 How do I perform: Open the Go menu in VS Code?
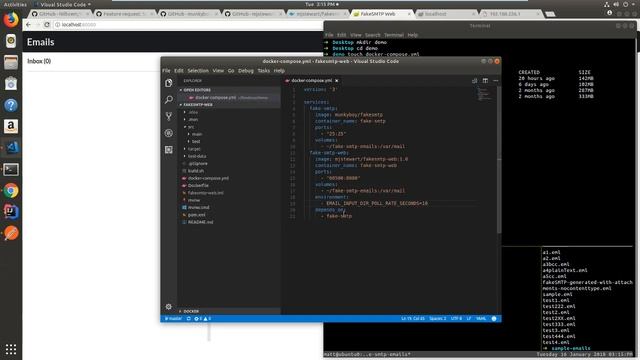click(231, 71)
